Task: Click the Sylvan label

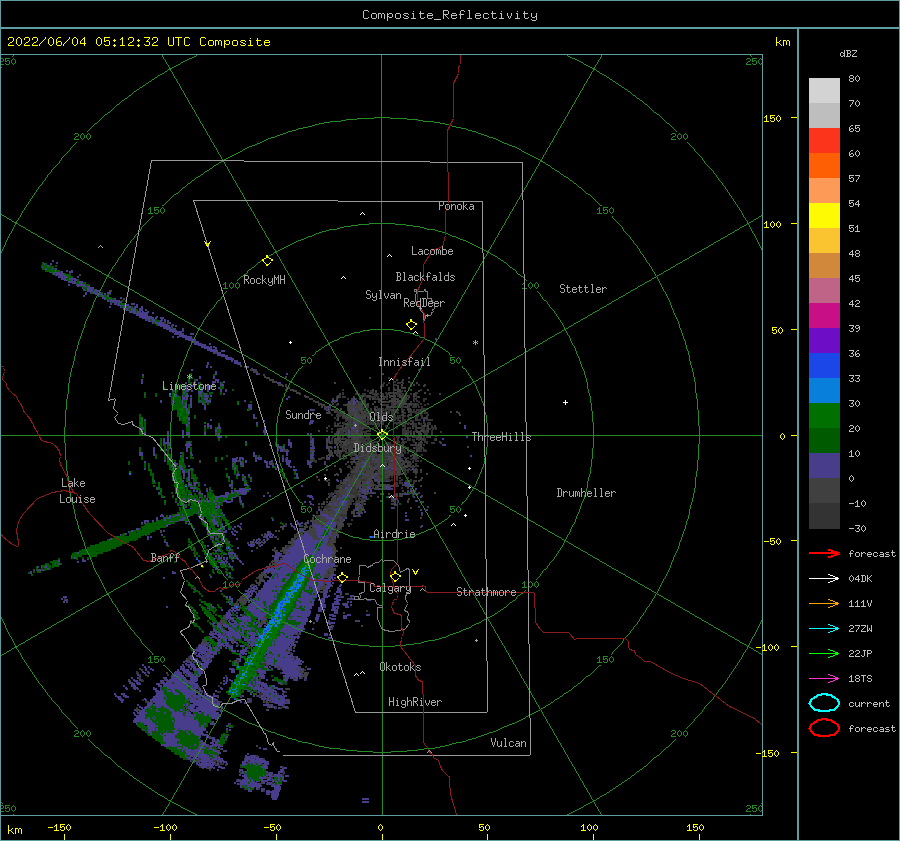Action: [x=383, y=295]
